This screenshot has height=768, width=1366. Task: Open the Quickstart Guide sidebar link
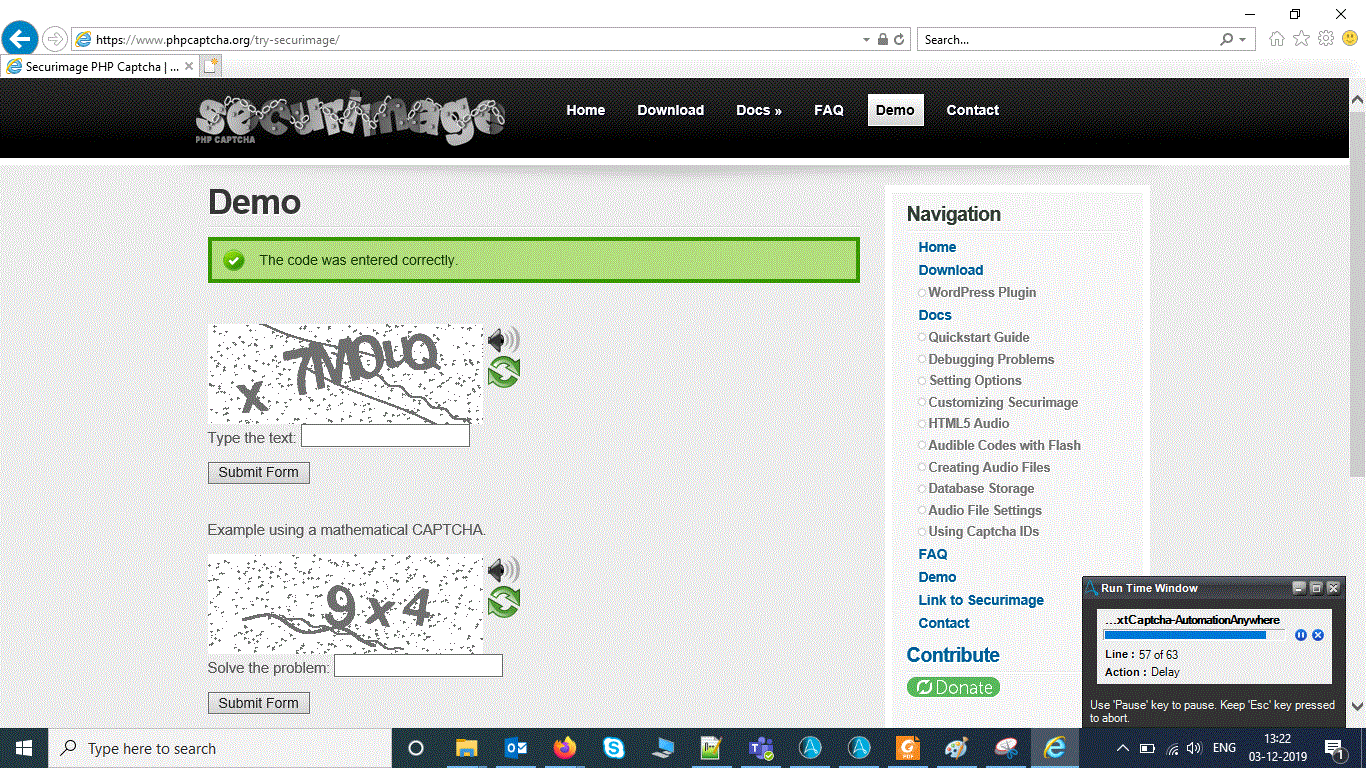click(979, 337)
